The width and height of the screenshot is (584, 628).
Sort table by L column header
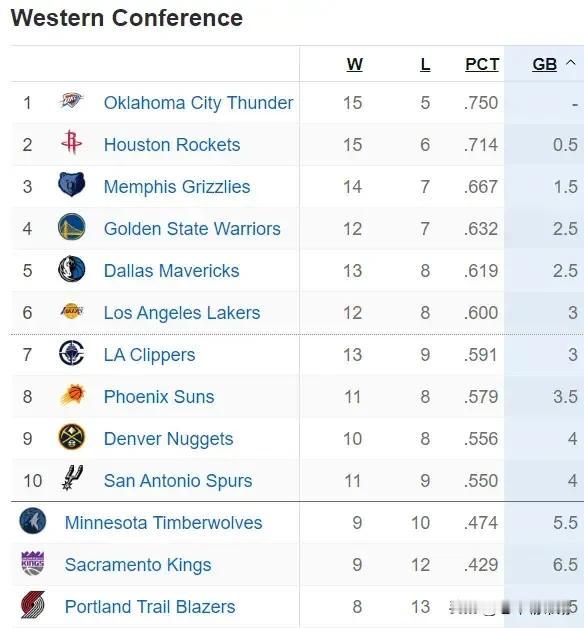(425, 64)
